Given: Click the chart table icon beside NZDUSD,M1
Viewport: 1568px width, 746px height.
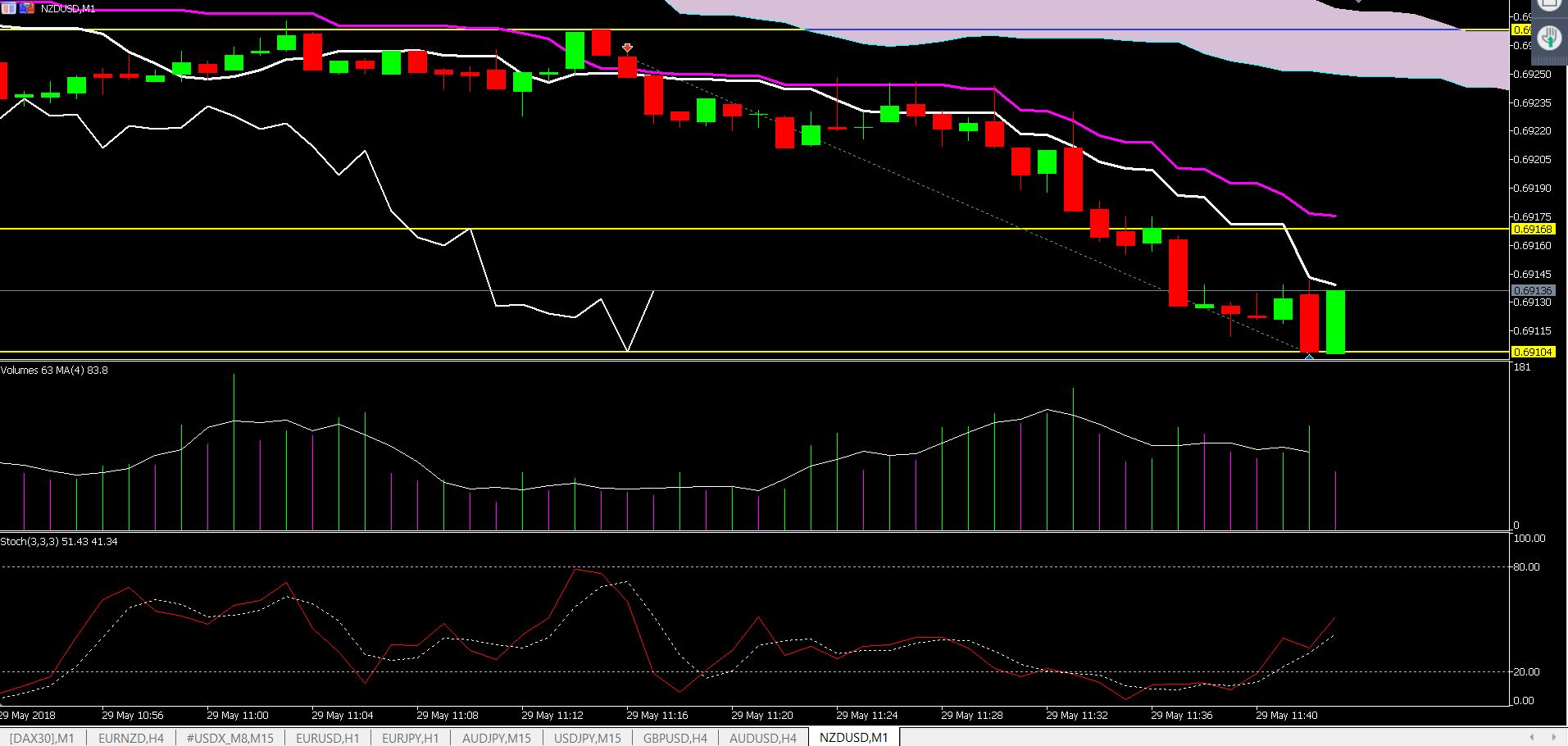Looking at the screenshot, I should pos(8,8).
